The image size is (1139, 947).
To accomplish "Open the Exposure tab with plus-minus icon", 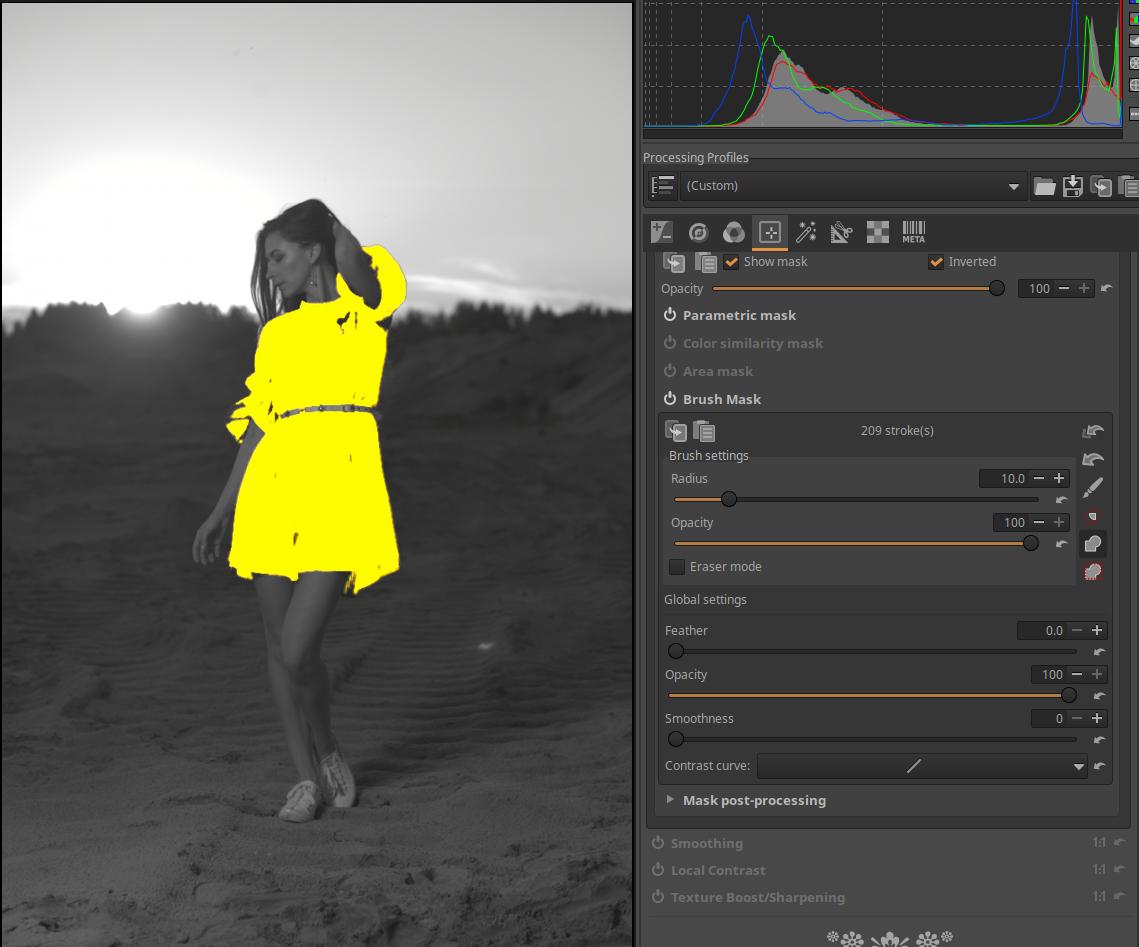I will pyautogui.click(x=662, y=232).
